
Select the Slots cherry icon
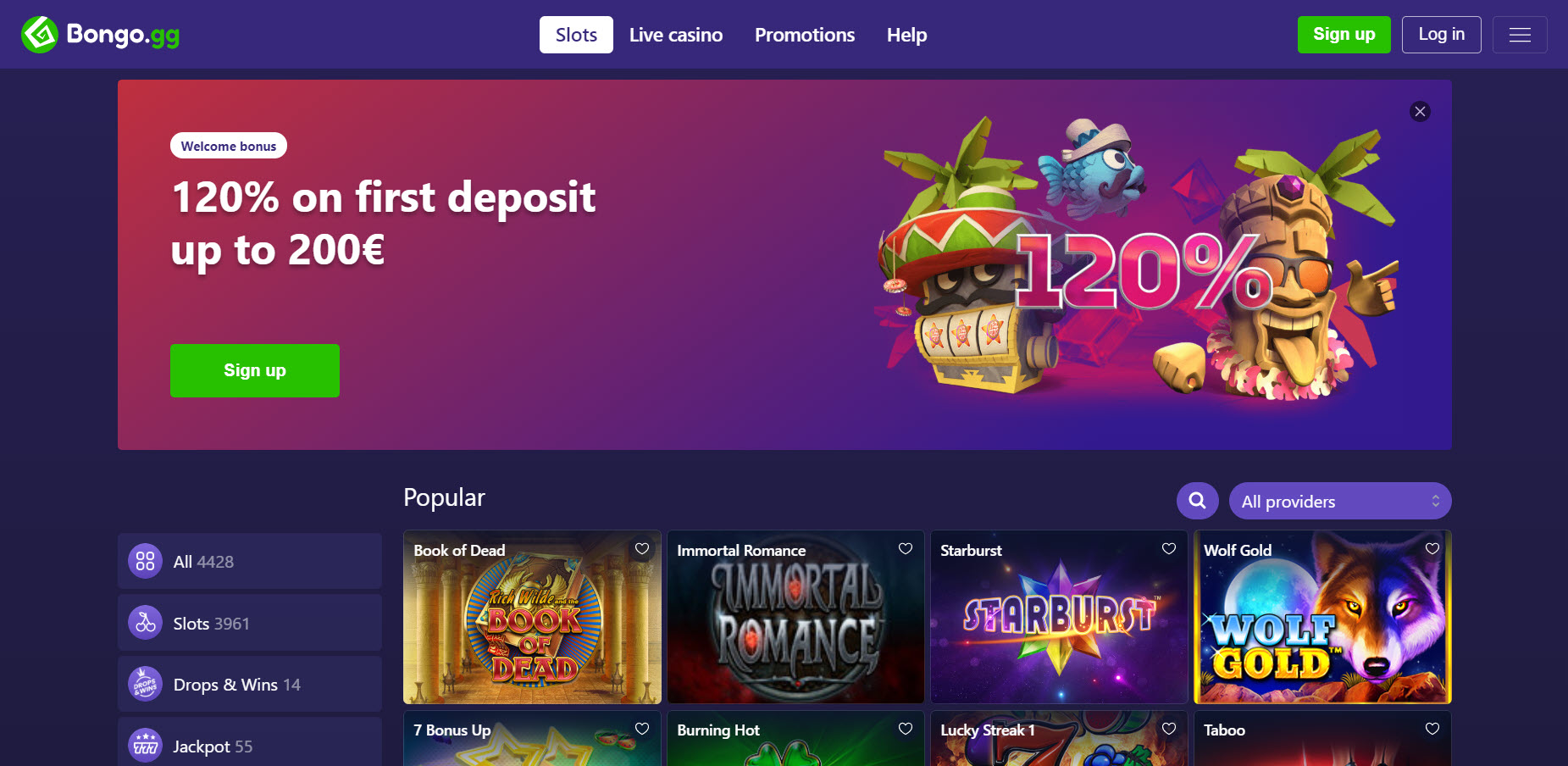[145, 623]
